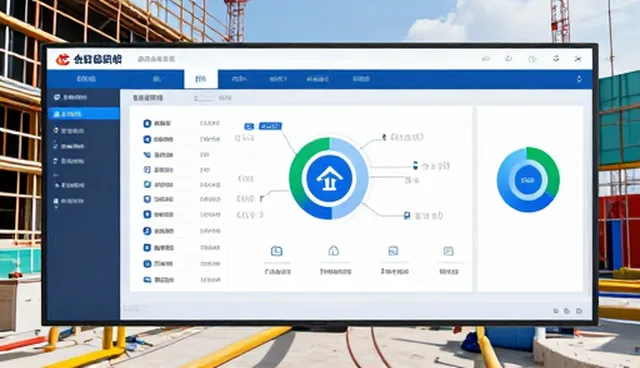Click the leftmost small icon in the bottom-right footer
Screen dimensions: 640x368
tap(556, 311)
